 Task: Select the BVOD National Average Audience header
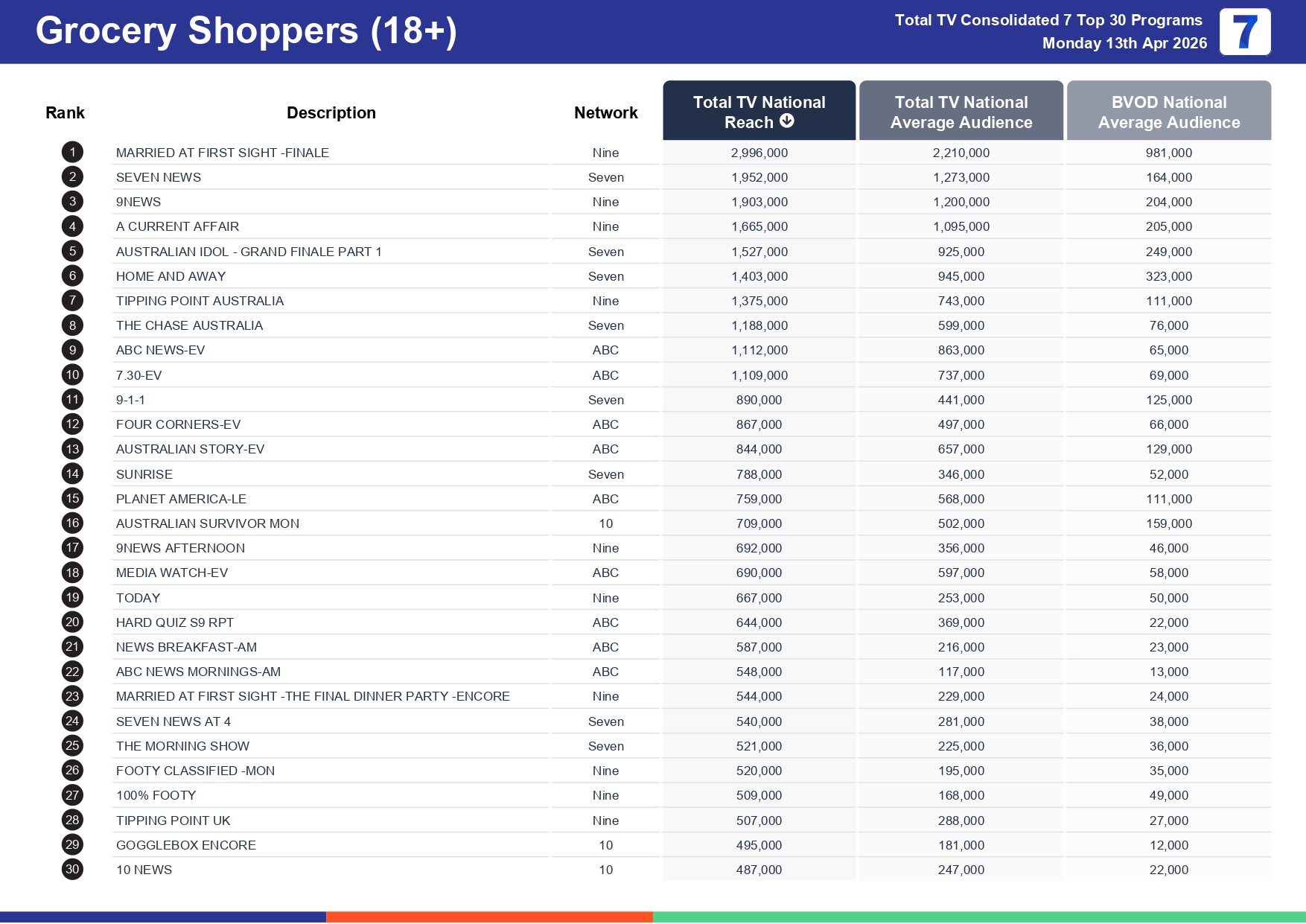(x=1168, y=112)
